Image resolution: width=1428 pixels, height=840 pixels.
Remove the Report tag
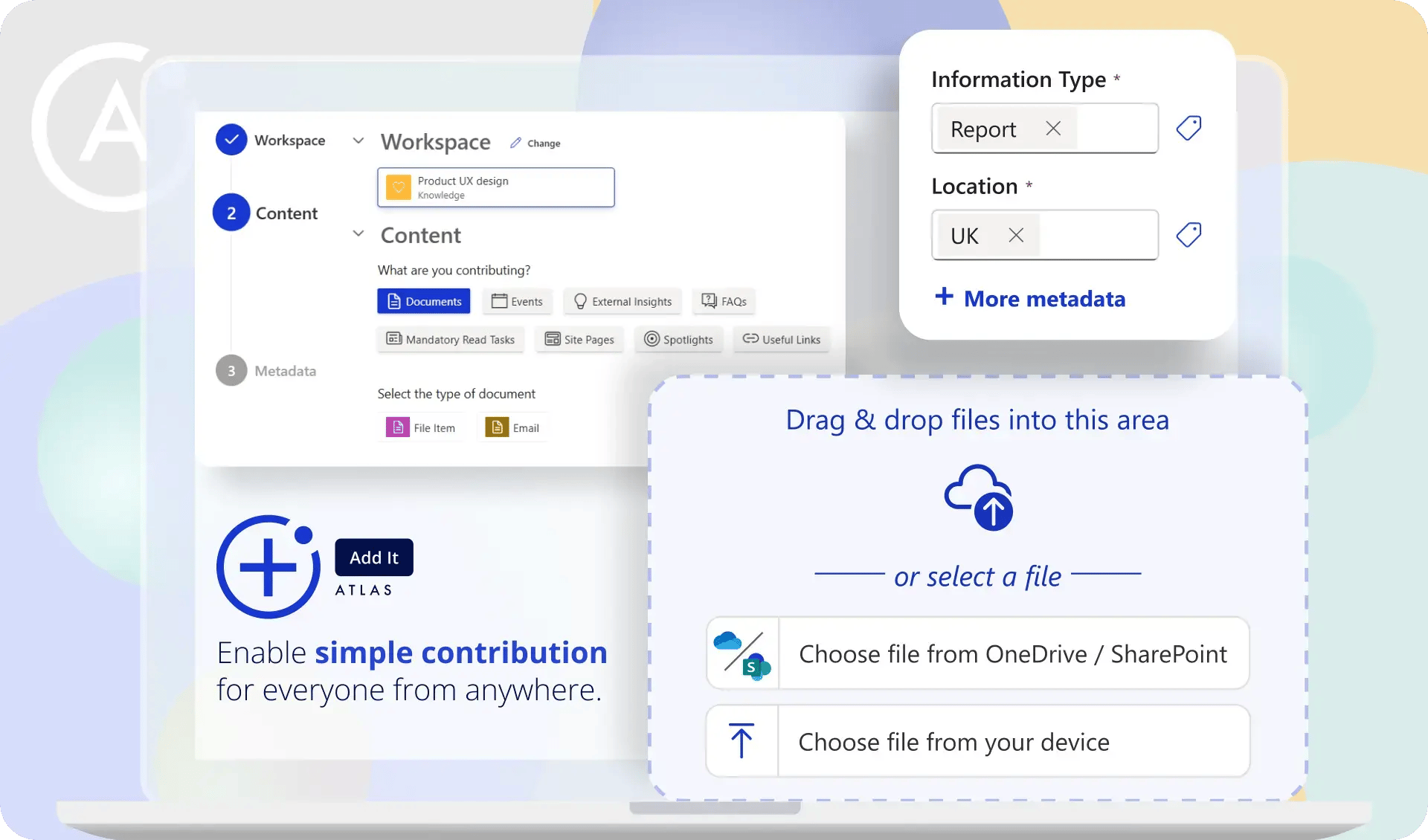tap(1053, 129)
